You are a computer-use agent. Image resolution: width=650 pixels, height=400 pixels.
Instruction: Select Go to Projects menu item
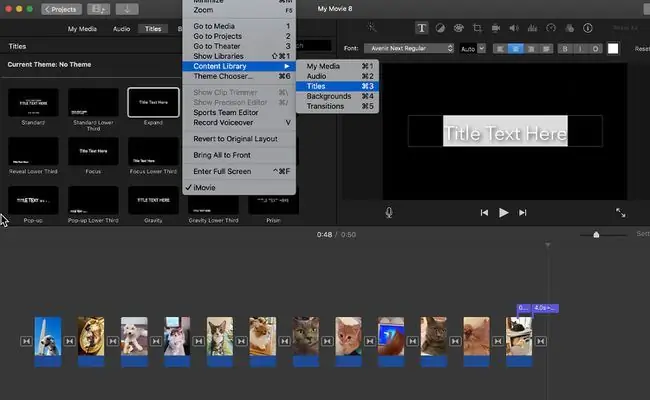click(239, 36)
